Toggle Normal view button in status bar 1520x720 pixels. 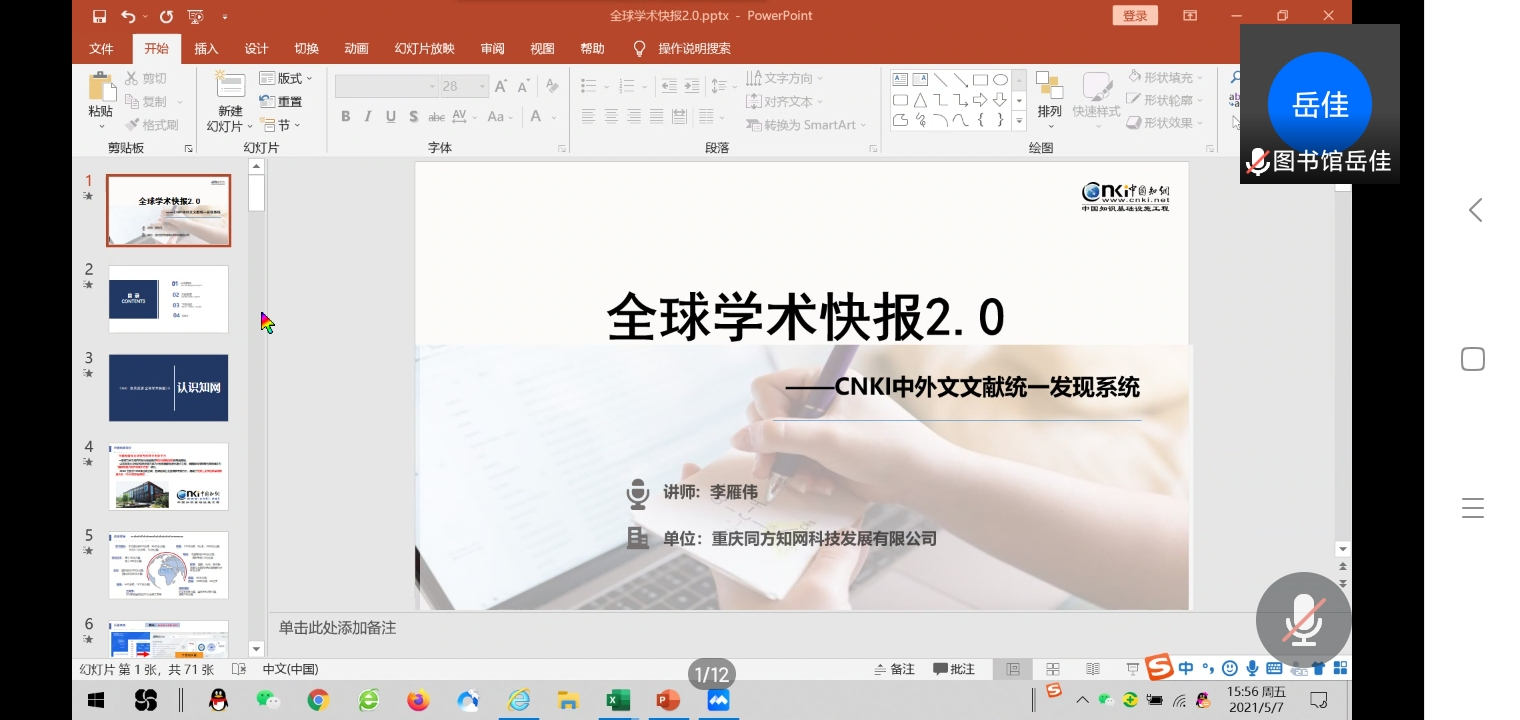[1013, 669]
